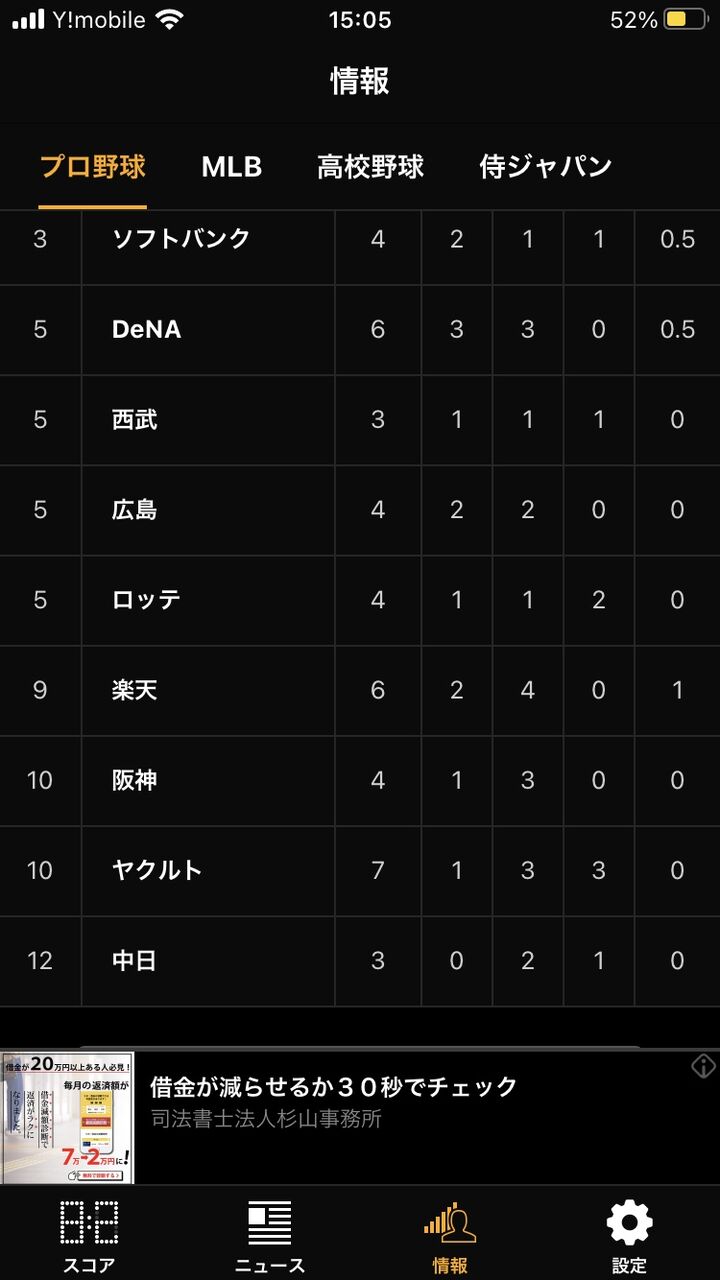The height and width of the screenshot is (1280, 720).
Task: Tap the 楽天 team name
Action: pyautogui.click(x=135, y=690)
